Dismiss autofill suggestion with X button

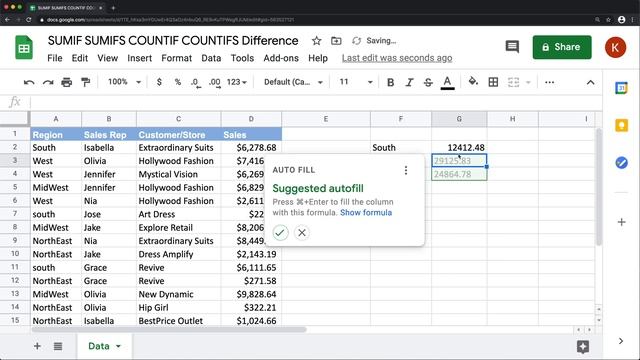pos(302,233)
